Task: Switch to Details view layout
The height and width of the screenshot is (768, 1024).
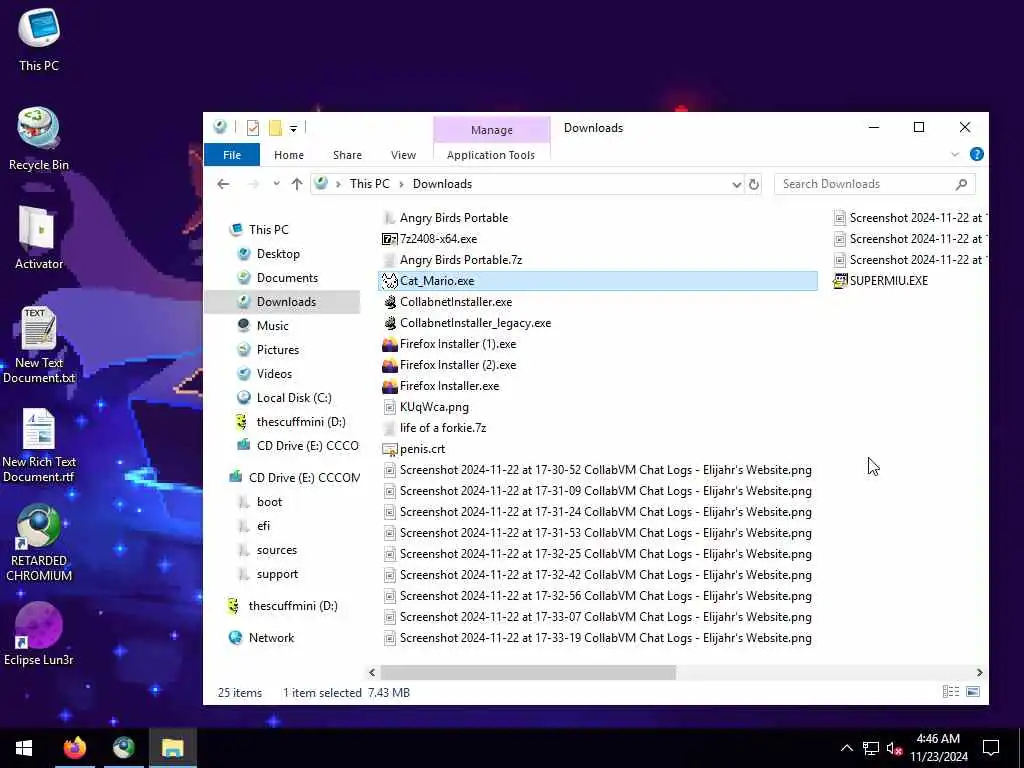Action: pyautogui.click(x=951, y=692)
